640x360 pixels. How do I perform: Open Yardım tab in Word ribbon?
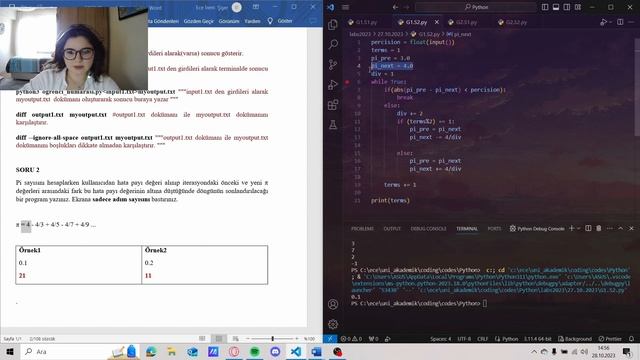(x=252, y=21)
